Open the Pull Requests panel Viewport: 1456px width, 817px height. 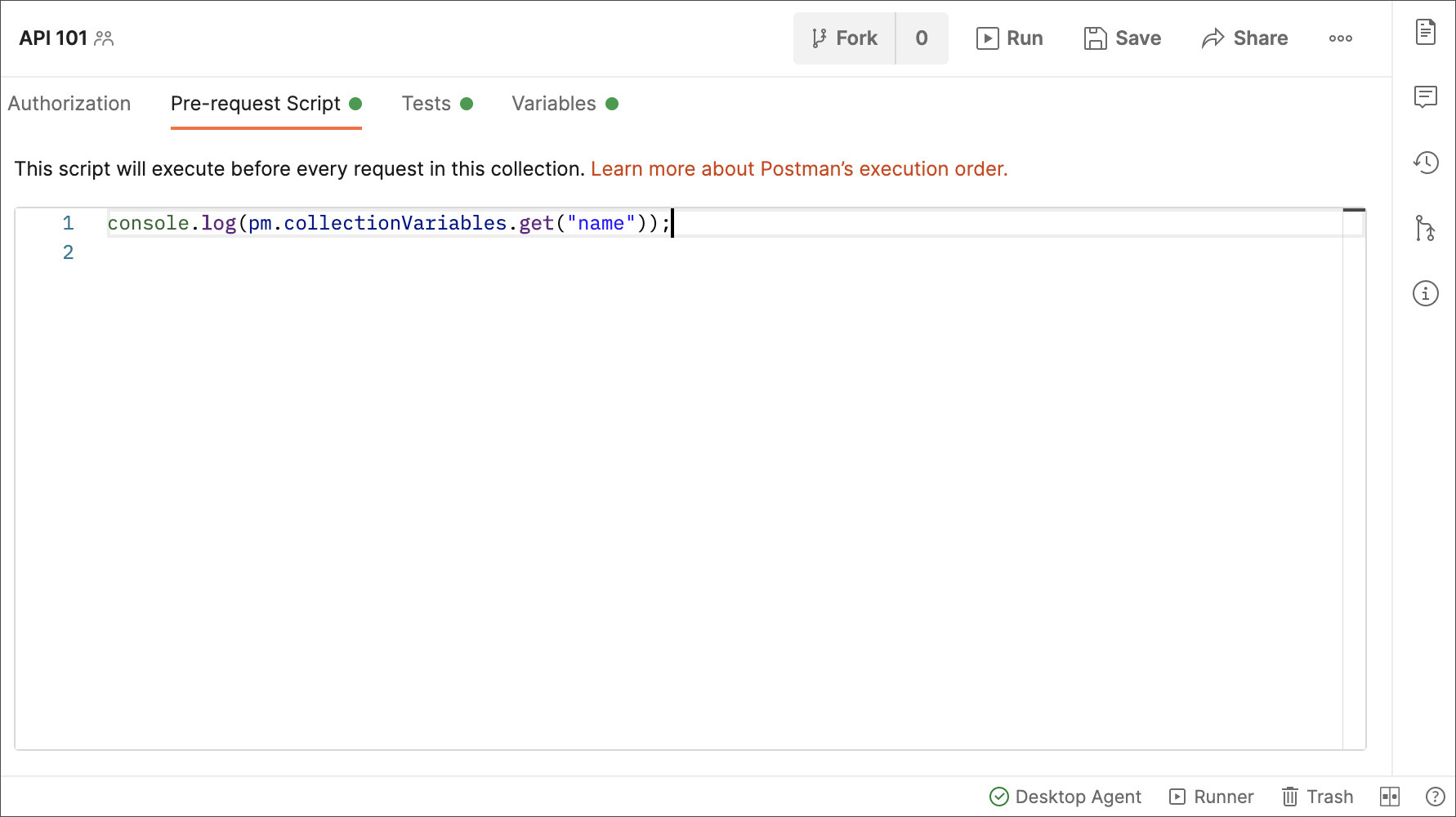pyautogui.click(x=1425, y=229)
